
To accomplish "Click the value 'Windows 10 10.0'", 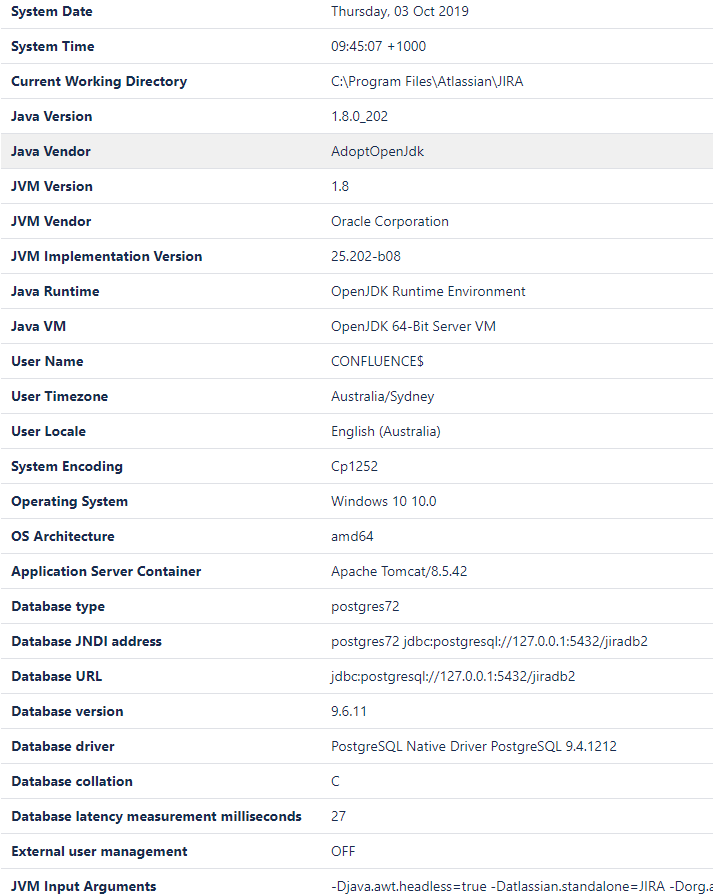I will 383,501.
